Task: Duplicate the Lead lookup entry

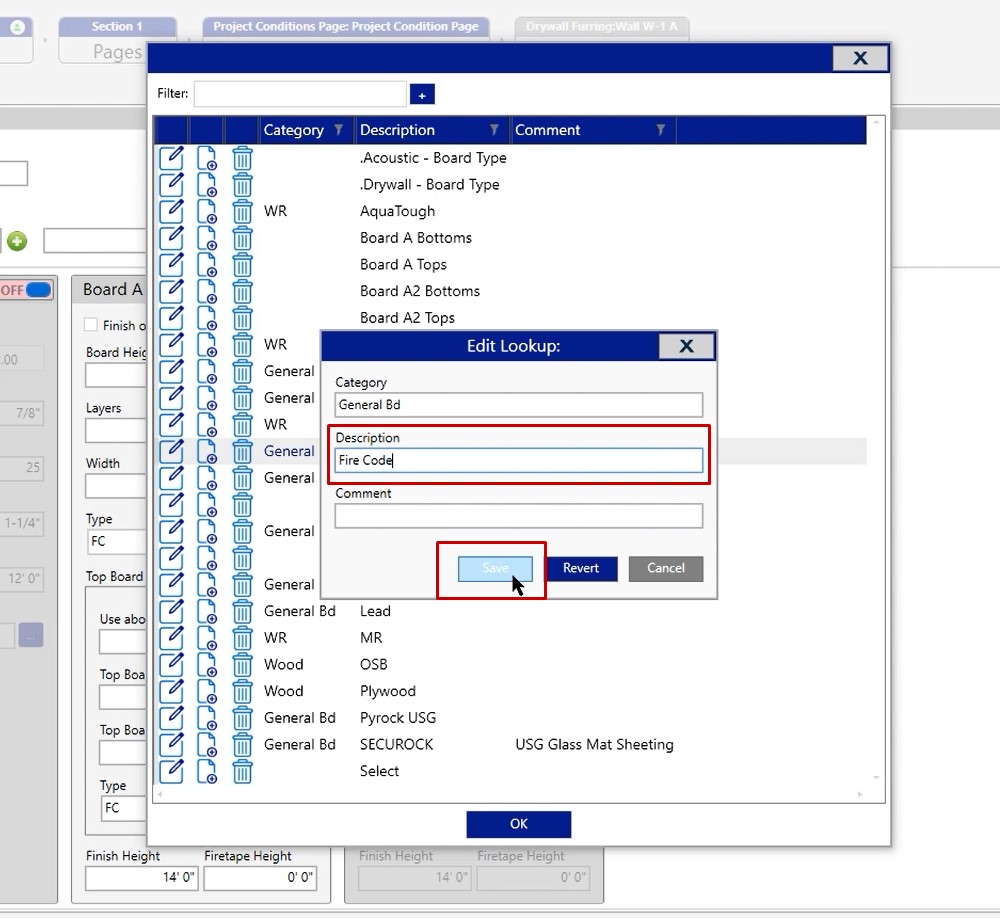Action: coord(207,611)
